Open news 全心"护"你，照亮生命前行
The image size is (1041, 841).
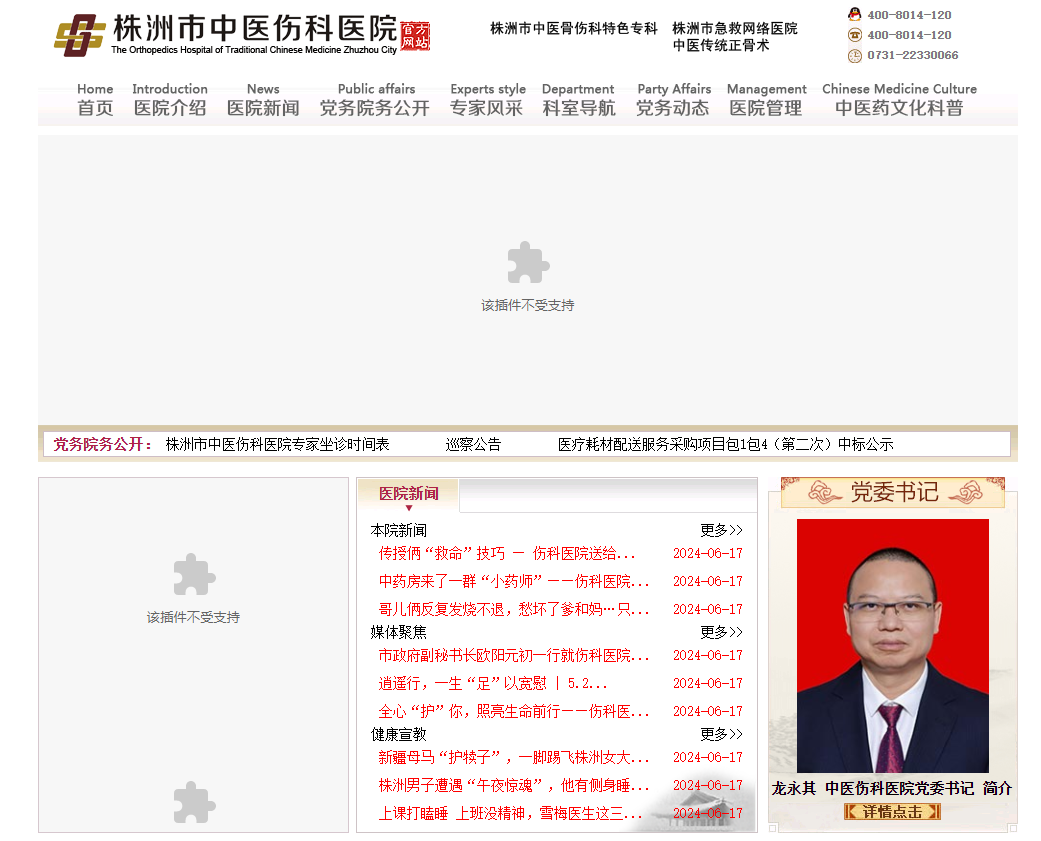click(x=514, y=712)
